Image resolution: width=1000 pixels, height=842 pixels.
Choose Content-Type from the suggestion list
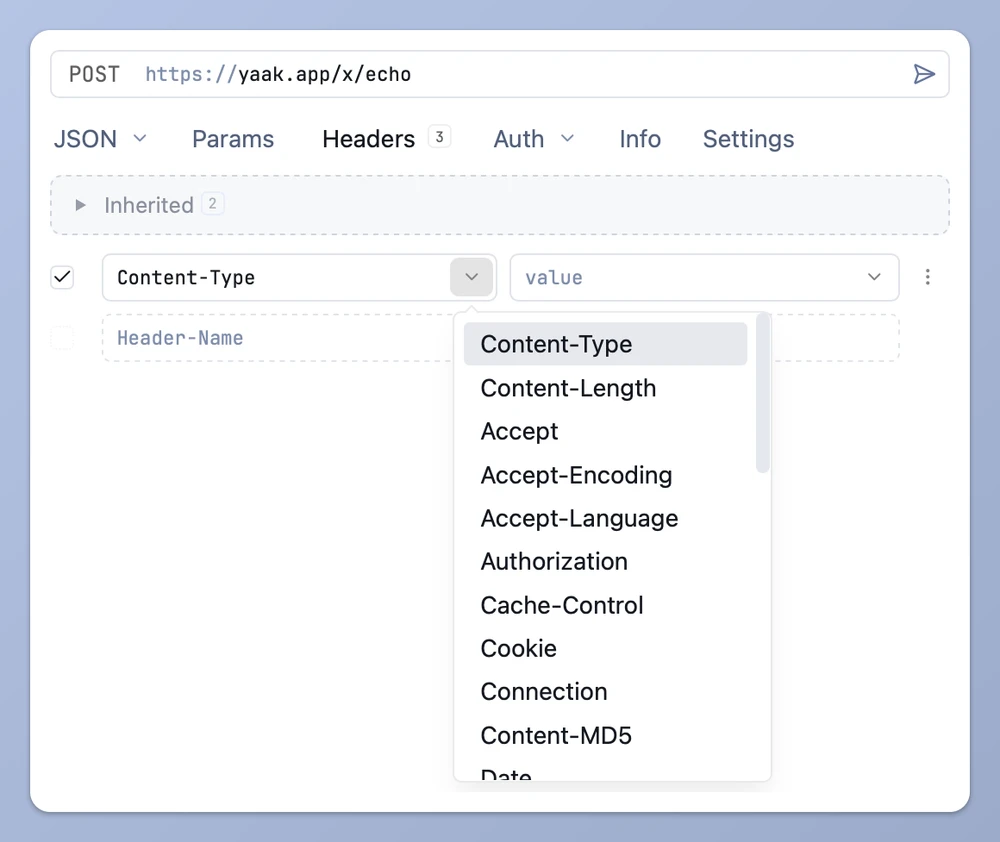[x=605, y=344]
